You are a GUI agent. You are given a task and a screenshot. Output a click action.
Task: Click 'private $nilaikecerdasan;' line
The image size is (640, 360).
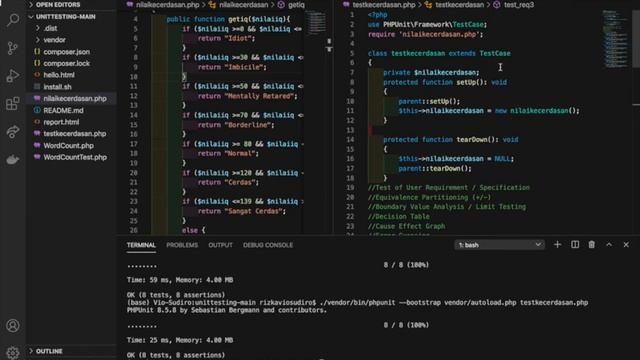[431, 73]
